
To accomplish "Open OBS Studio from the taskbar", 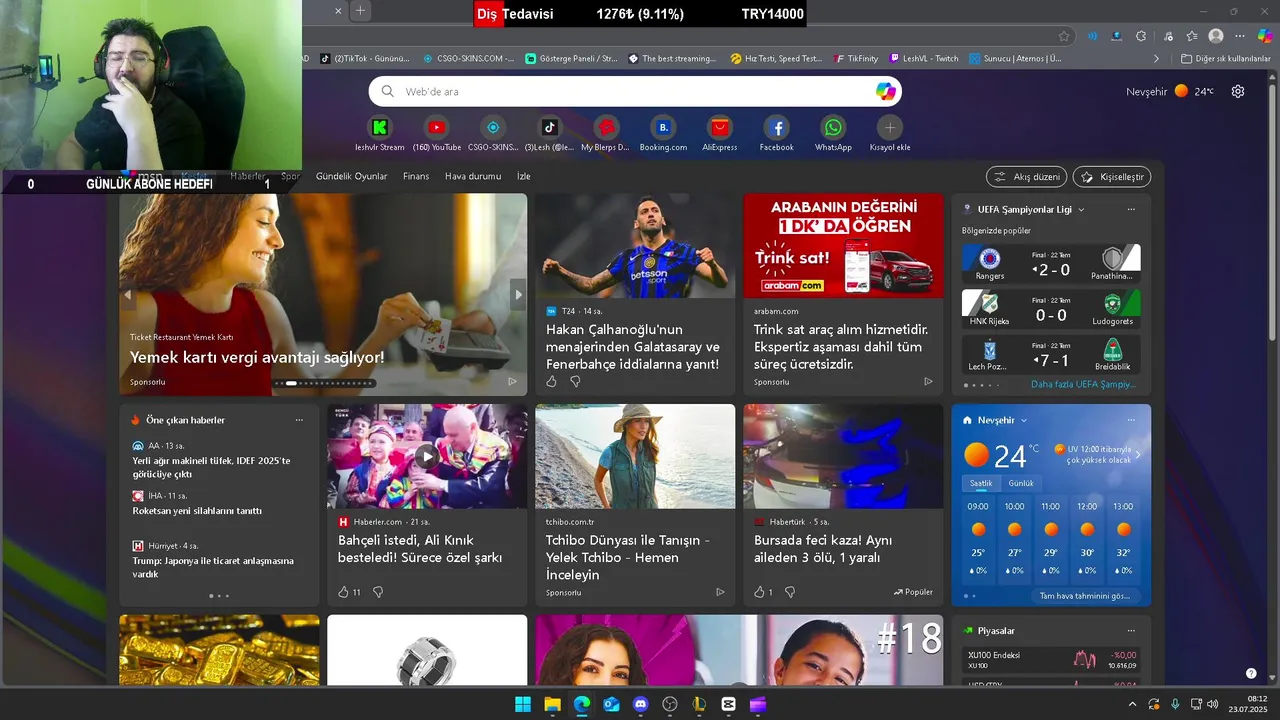I will pyautogui.click(x=670, y=704).
